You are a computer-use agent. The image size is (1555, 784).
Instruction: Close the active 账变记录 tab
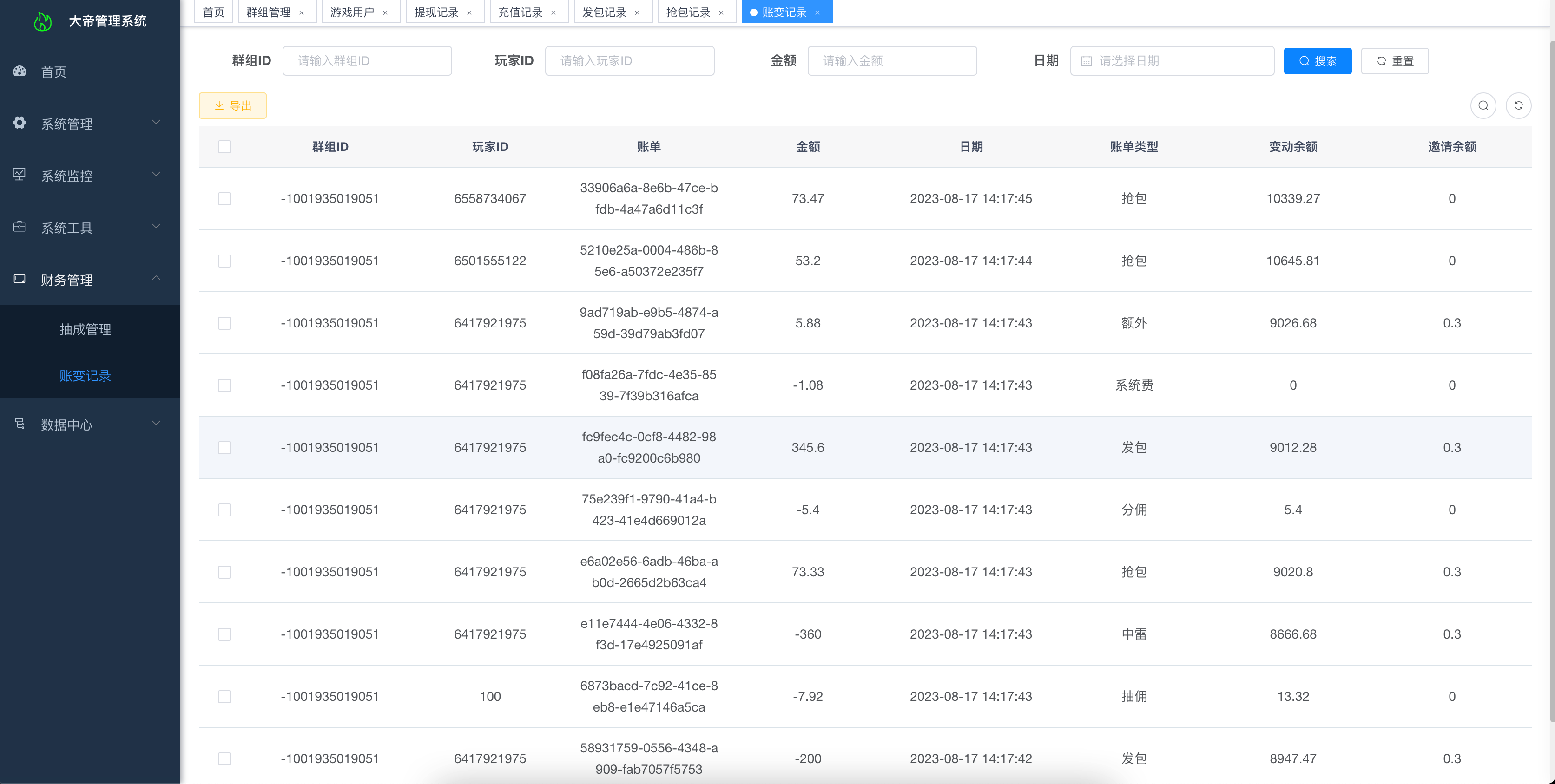point(817,13)
